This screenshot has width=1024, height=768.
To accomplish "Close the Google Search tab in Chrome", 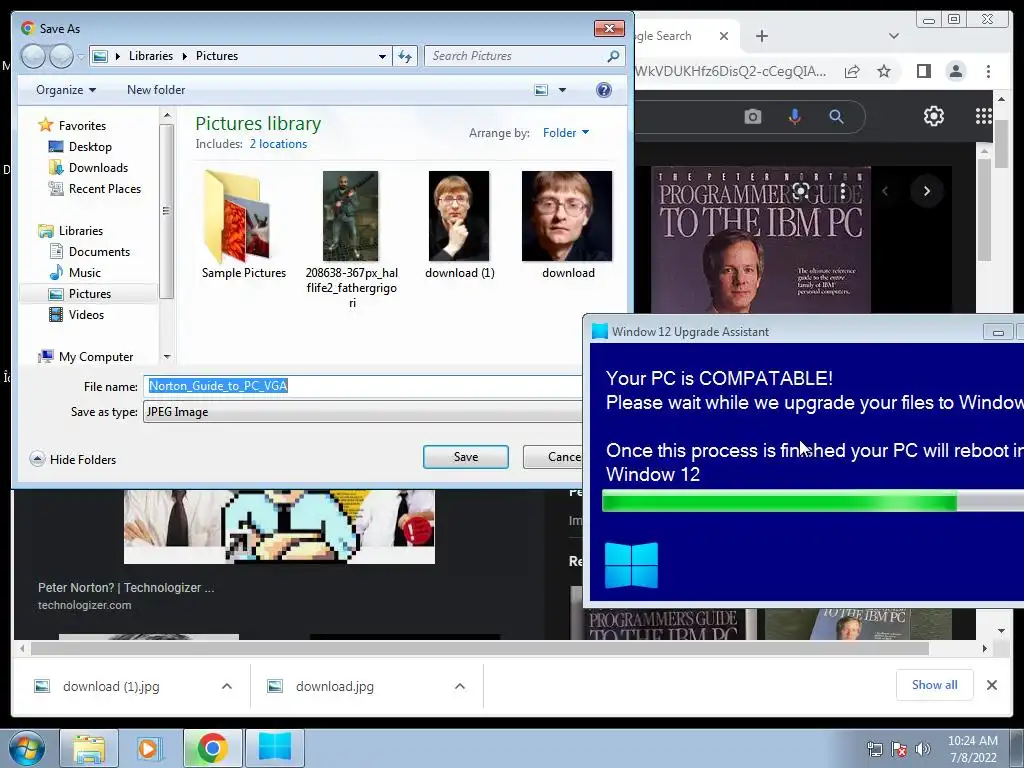I will pyautogui.click(x=724, y=36).
